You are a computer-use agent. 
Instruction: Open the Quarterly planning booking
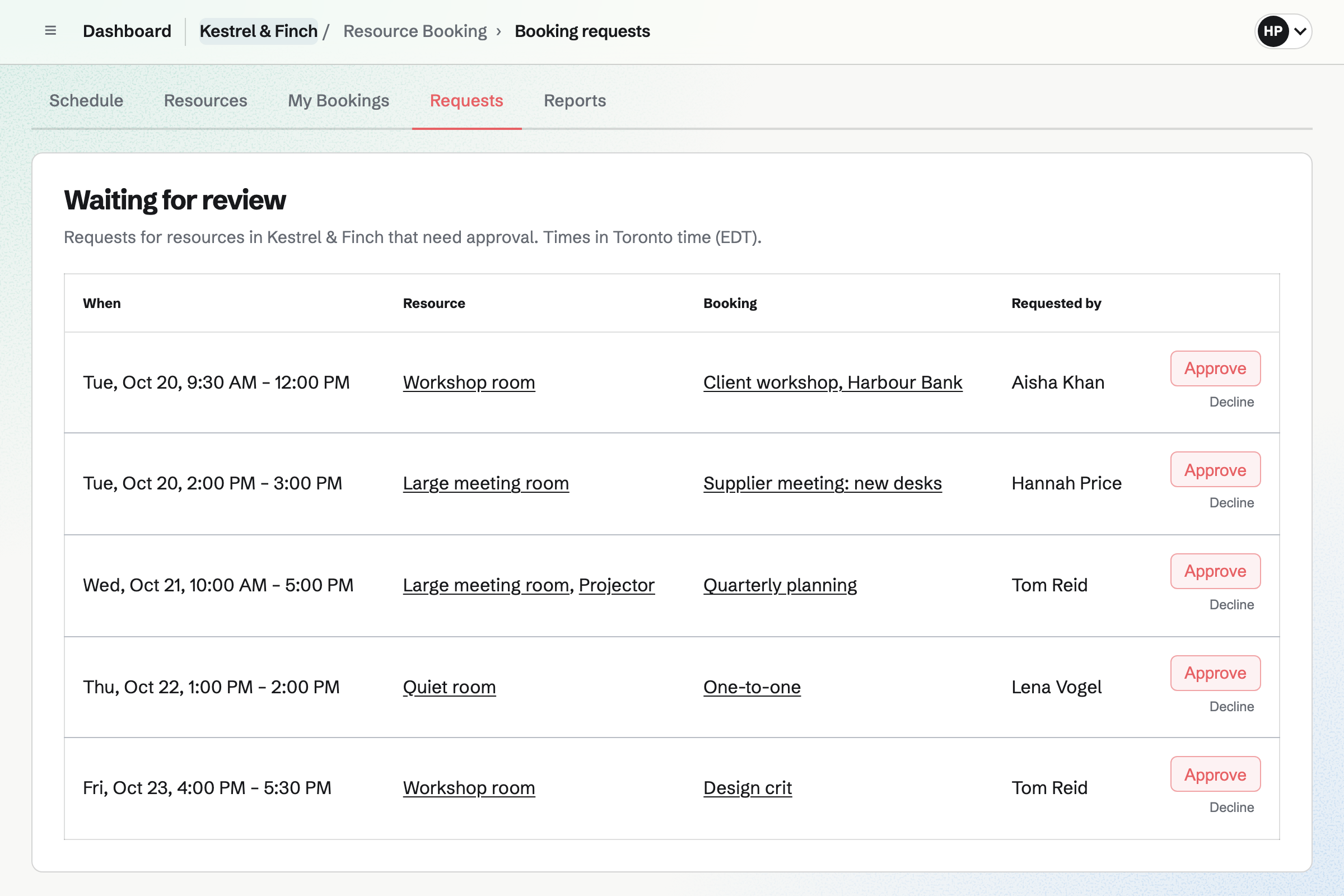click(780, 585)
